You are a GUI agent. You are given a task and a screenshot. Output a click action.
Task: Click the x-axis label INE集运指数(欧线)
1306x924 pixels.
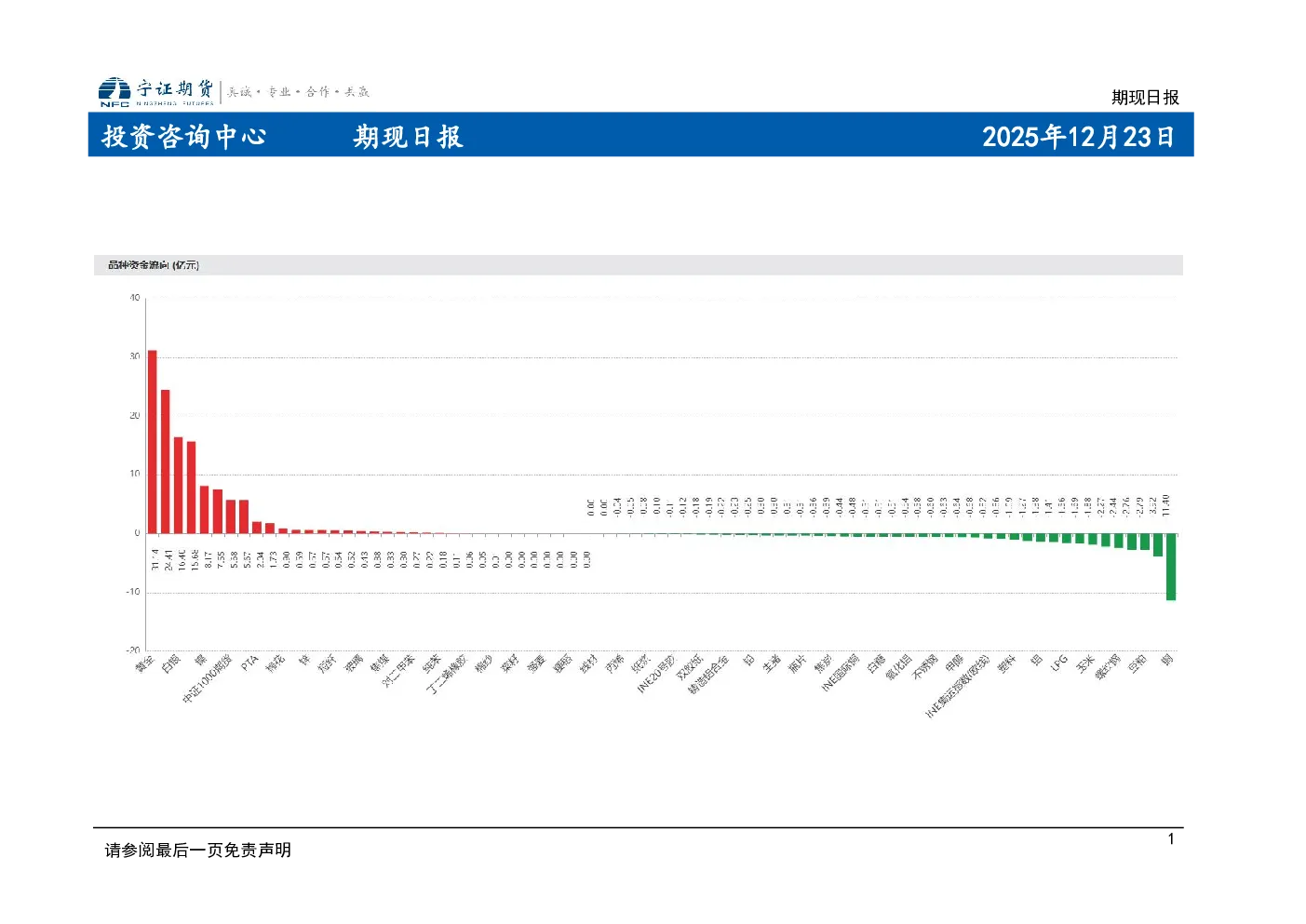pos(957,687)
